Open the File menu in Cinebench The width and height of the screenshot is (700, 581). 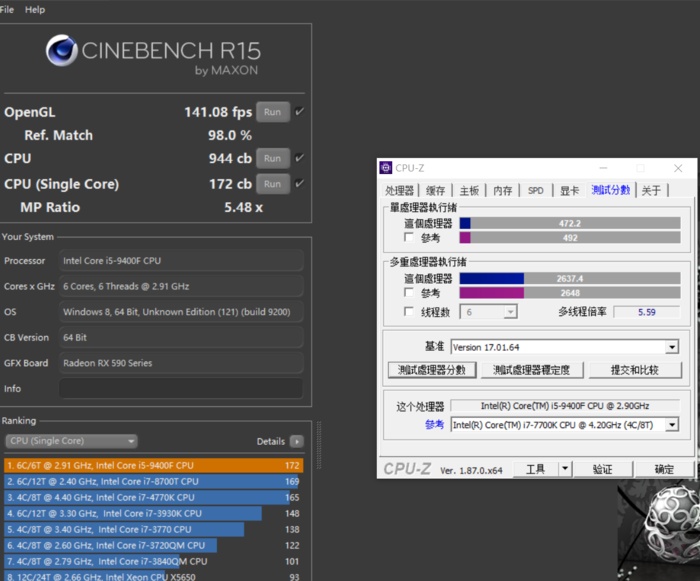(x=6, y=9)
